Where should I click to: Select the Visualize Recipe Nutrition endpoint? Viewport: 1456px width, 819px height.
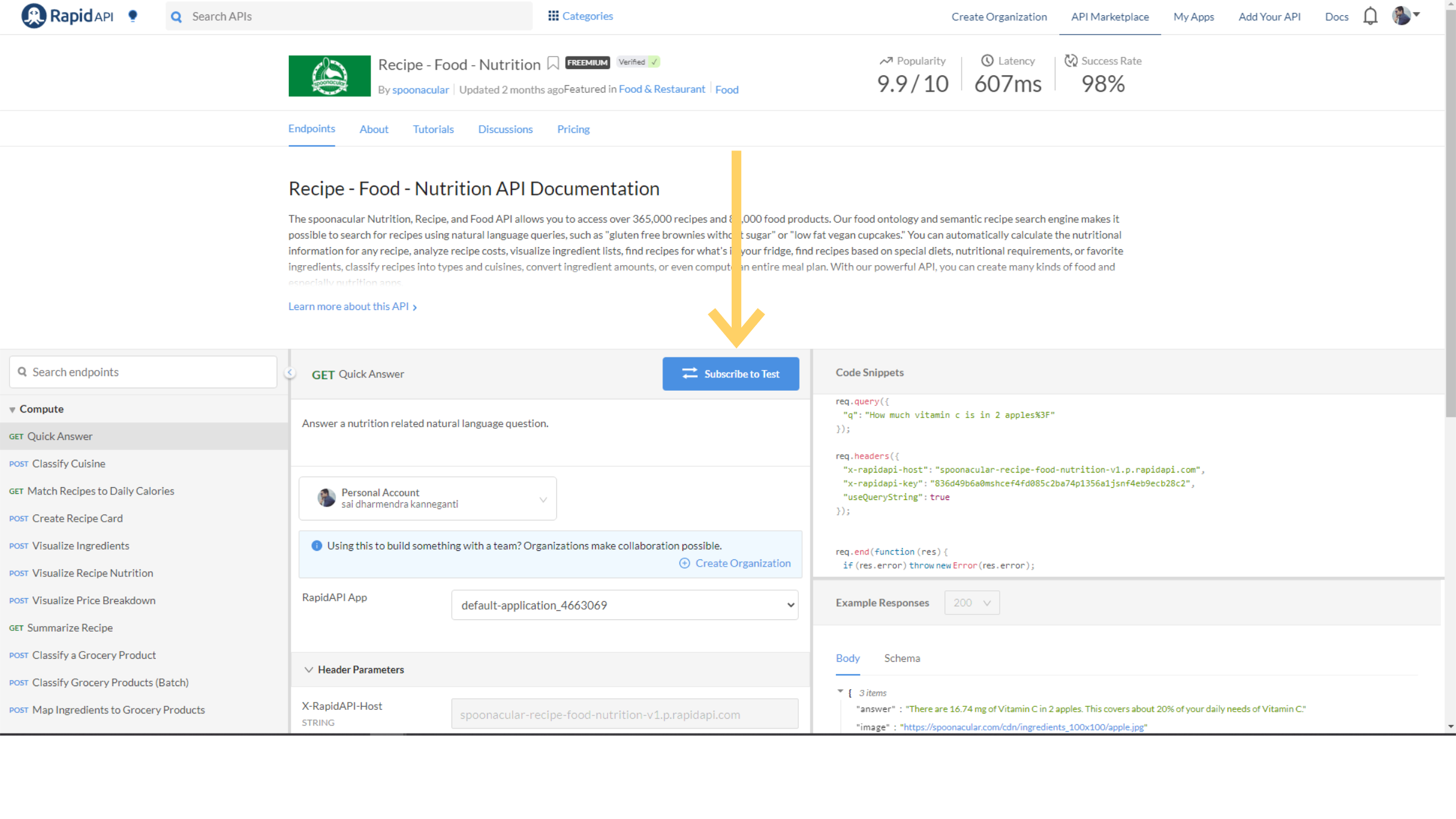144,573
